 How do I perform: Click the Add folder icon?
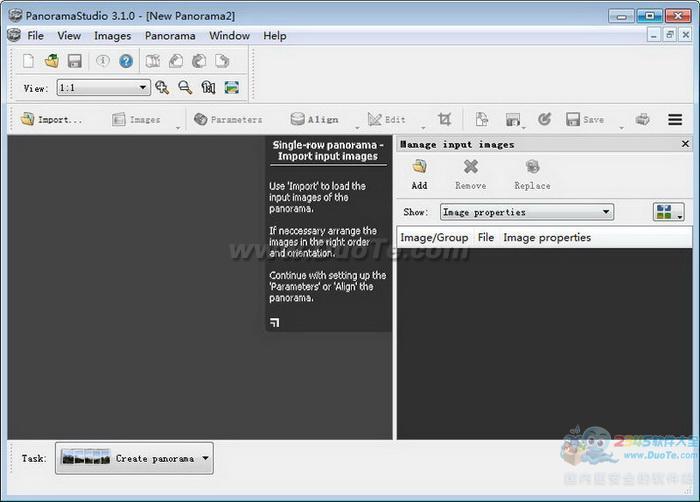point(419,167)
